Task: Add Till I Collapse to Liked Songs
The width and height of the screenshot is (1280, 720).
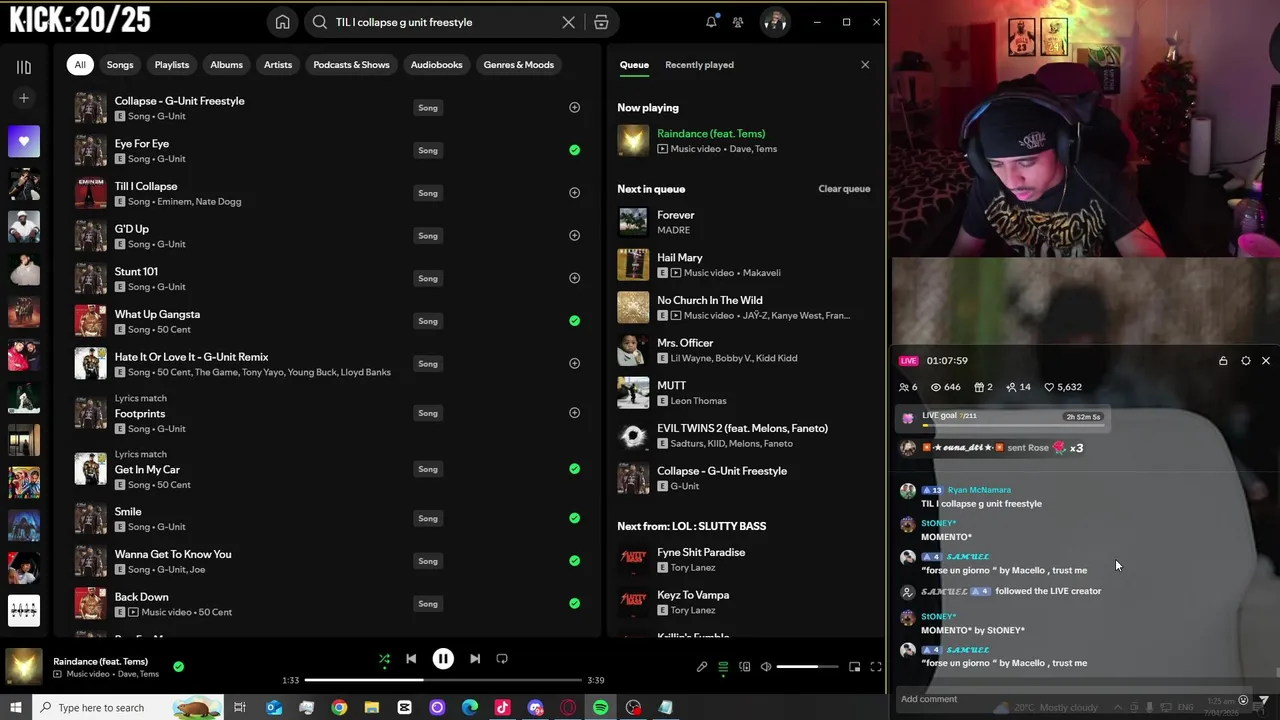Action: (574, 193)
